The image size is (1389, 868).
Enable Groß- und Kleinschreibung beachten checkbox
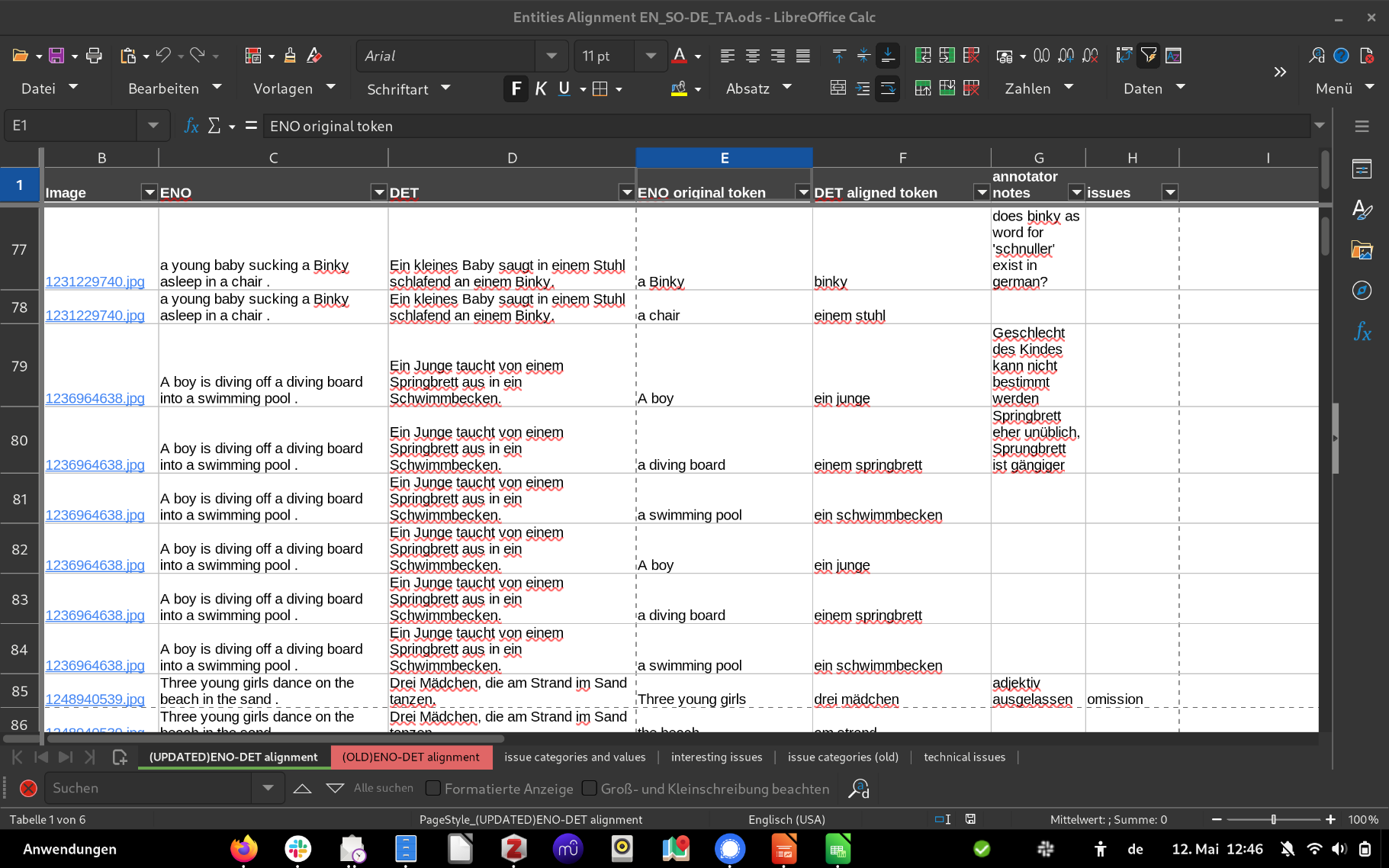tap(590, 789)
